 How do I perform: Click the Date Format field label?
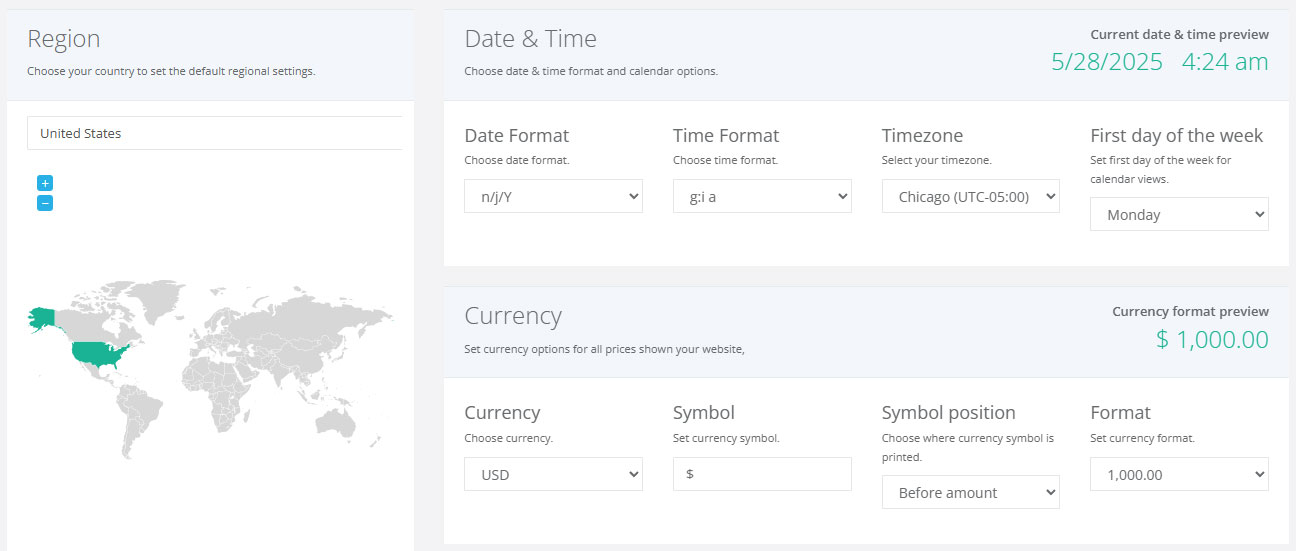coord(516,135)
